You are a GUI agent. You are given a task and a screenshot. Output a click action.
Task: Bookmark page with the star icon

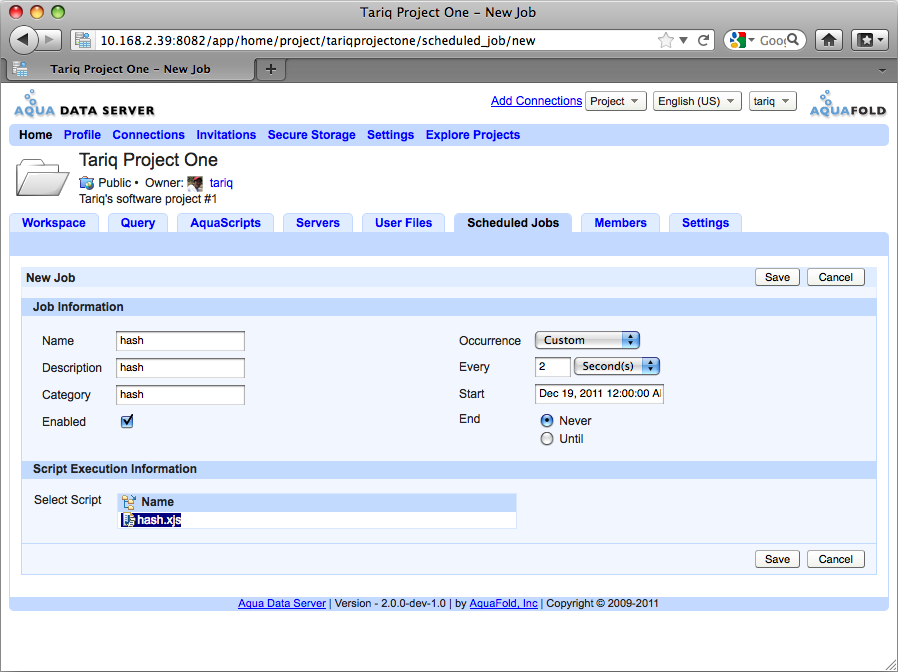coord(665,40)
